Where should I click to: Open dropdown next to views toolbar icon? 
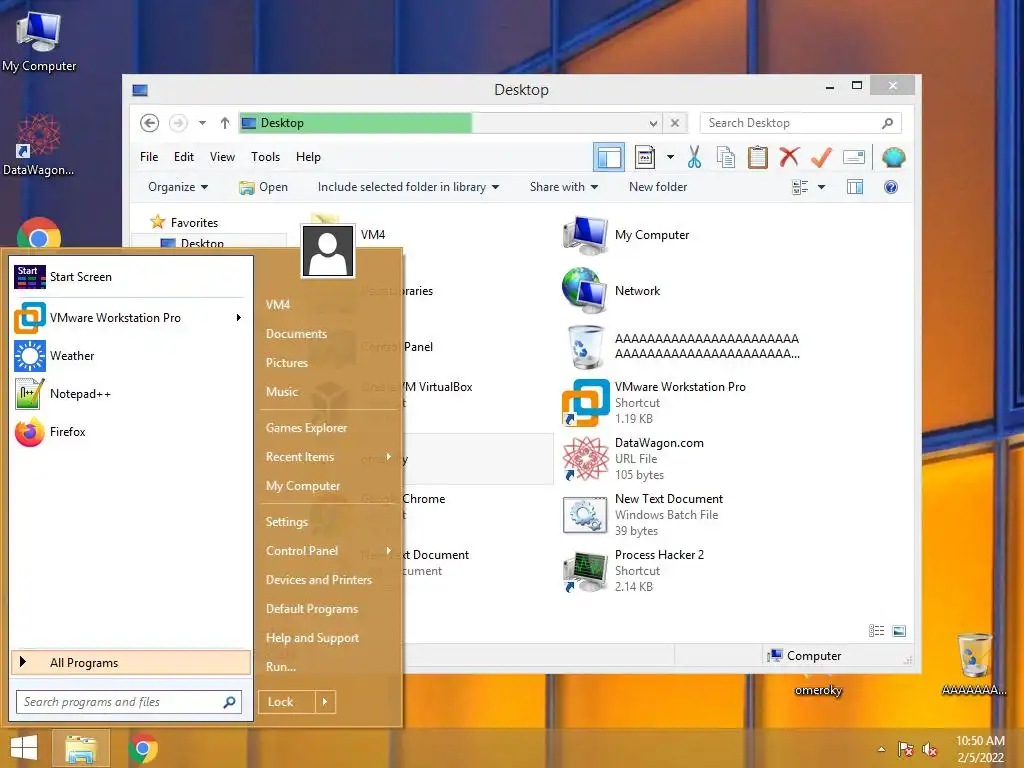tap(670, 157)
